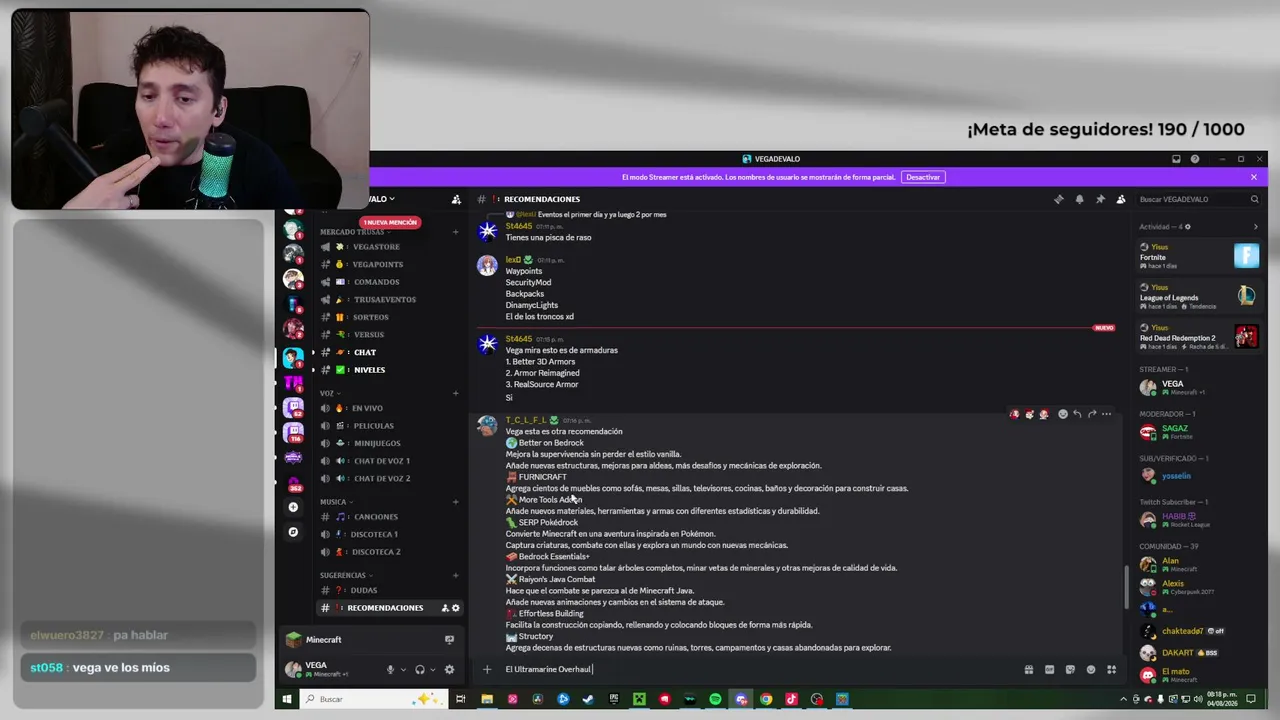Reply to T_C_L_F_L's message

(x=1077, y=414)
